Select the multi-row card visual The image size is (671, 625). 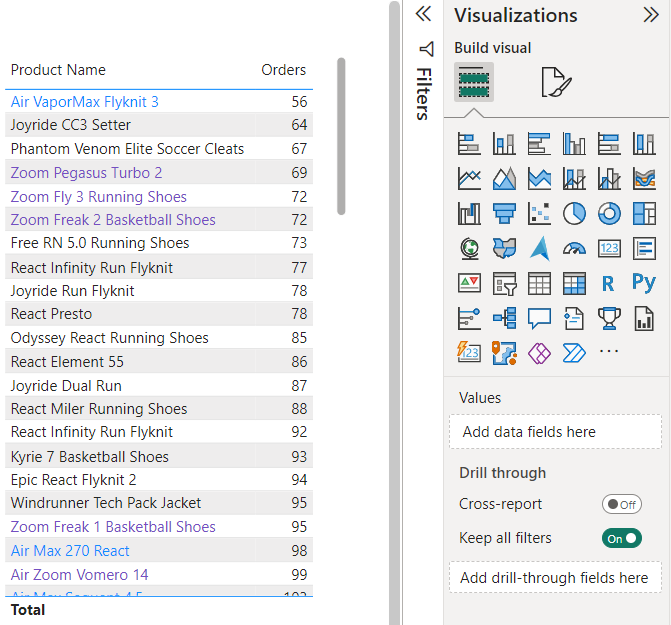coord(644,249)
